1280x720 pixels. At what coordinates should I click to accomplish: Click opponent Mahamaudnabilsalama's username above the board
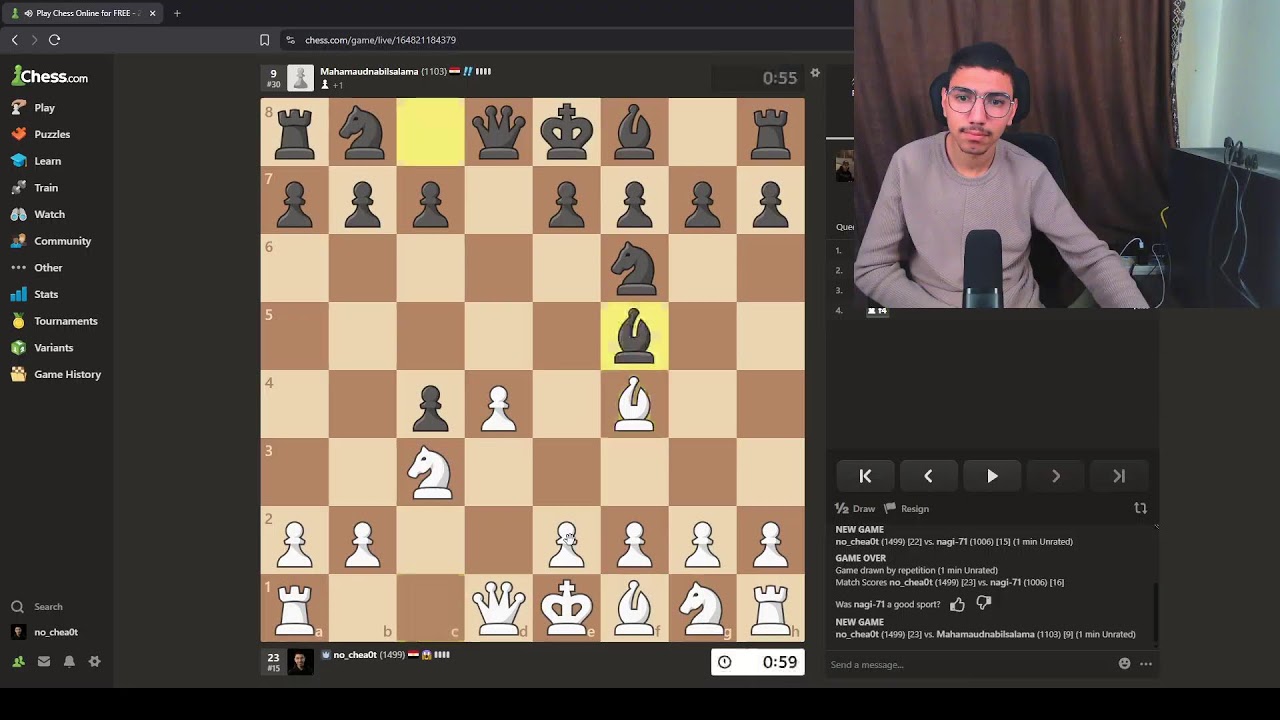(369, 72)
